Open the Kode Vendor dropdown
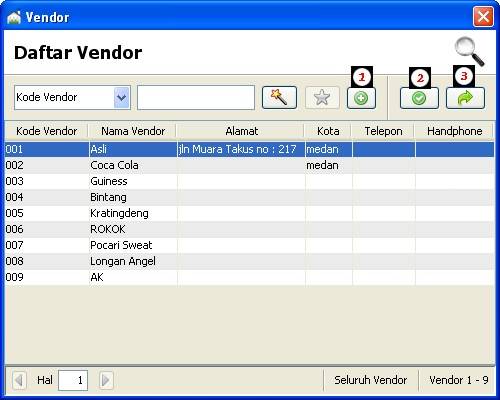500x400 pixels. pos(121,97)
